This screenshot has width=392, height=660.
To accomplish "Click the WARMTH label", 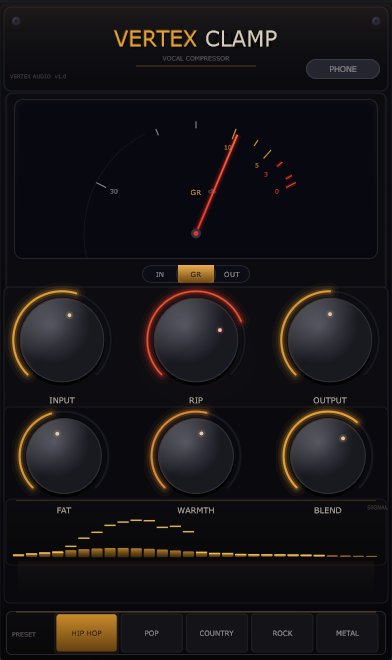I will pyautogui.click(x=196, y=510).
